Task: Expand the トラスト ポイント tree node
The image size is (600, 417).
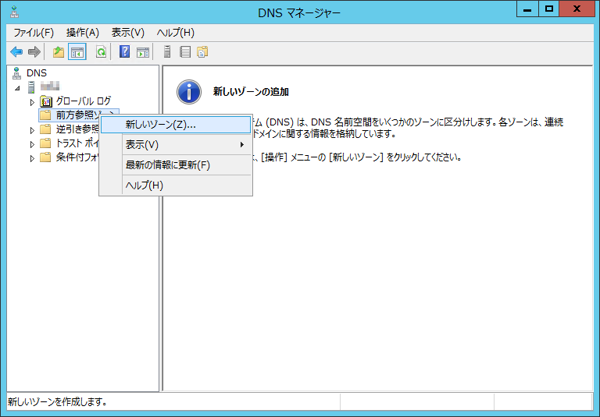Action: (32, 144)
